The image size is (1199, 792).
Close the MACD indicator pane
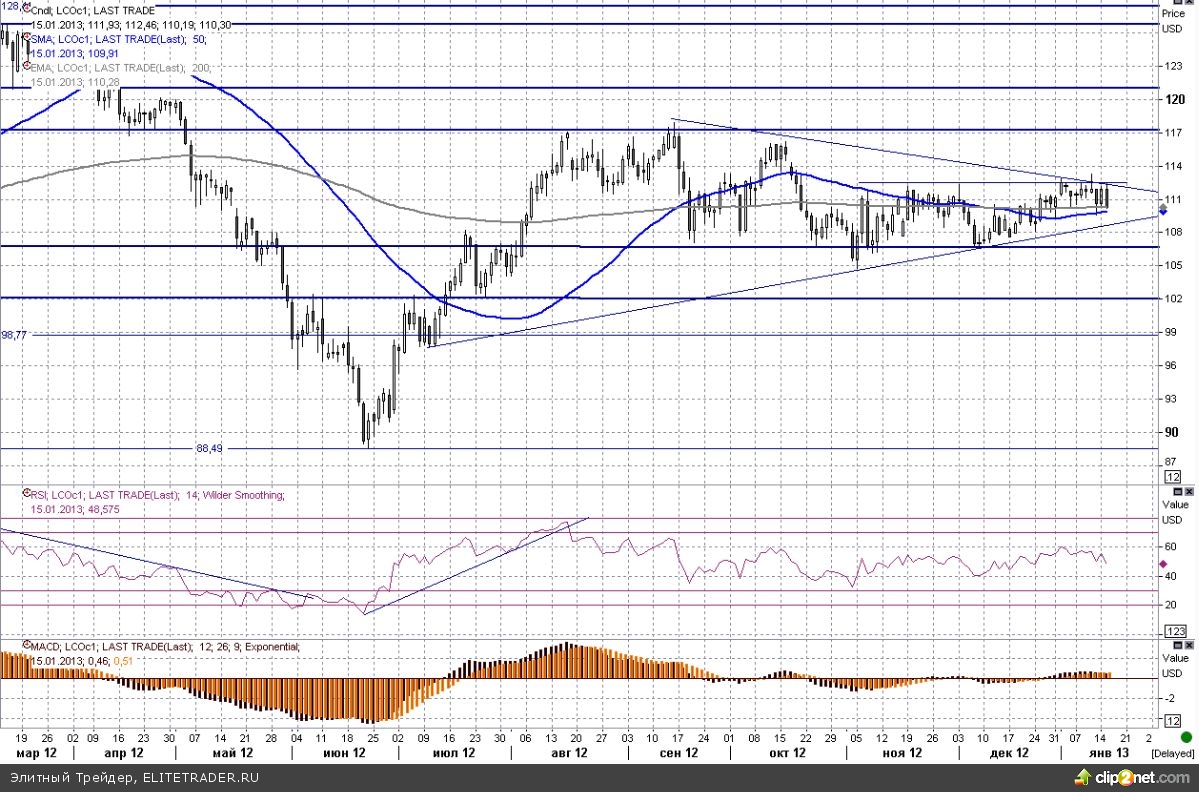tap(1189, 646)
